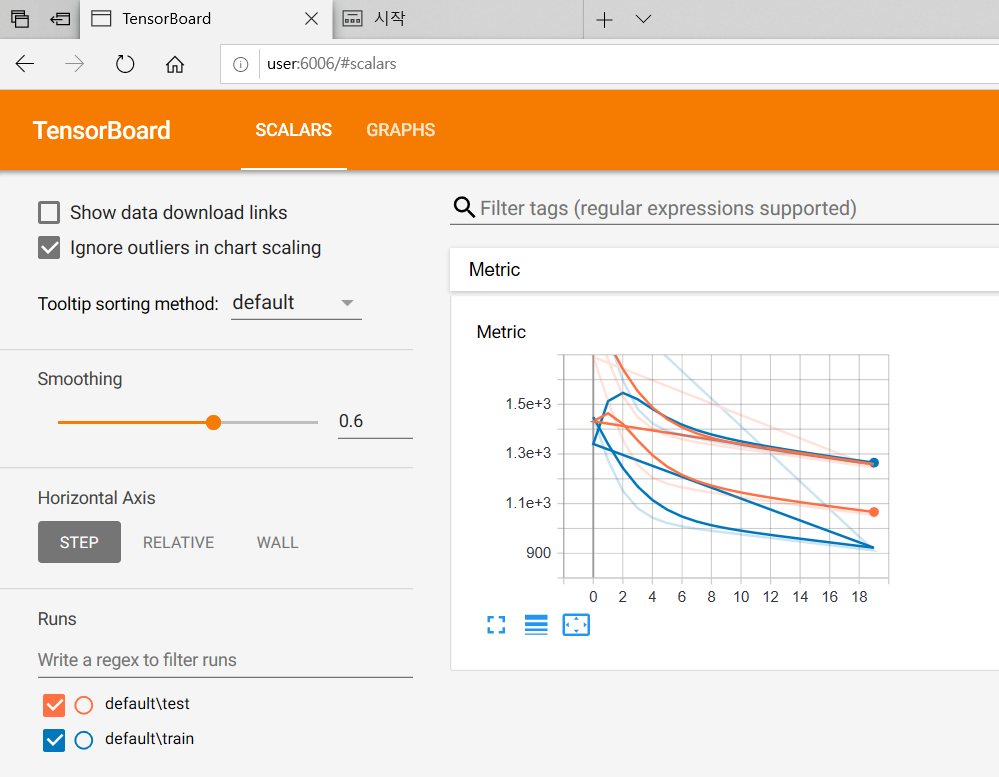Show tabs you've set aside
999x777 pixels.
point(20,19)
